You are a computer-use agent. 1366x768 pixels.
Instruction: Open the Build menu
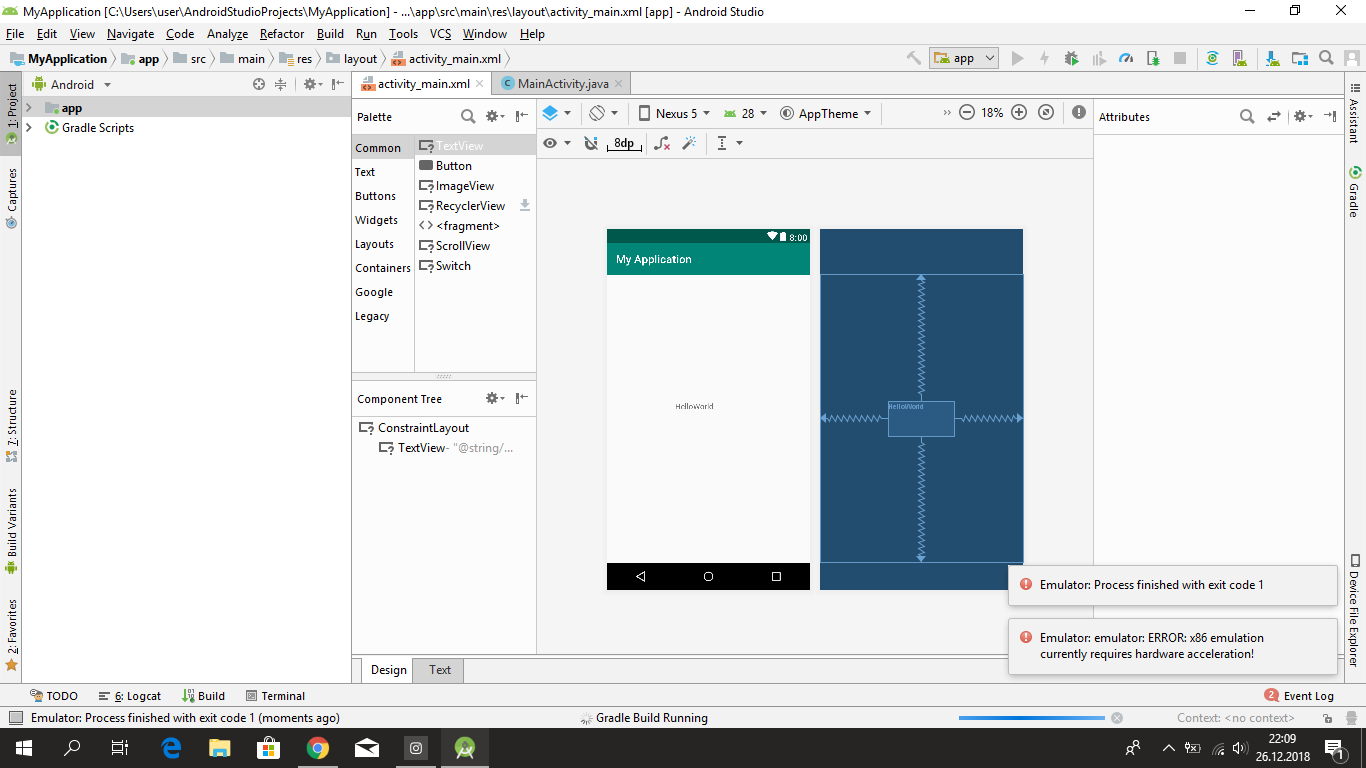coord(330,34)
